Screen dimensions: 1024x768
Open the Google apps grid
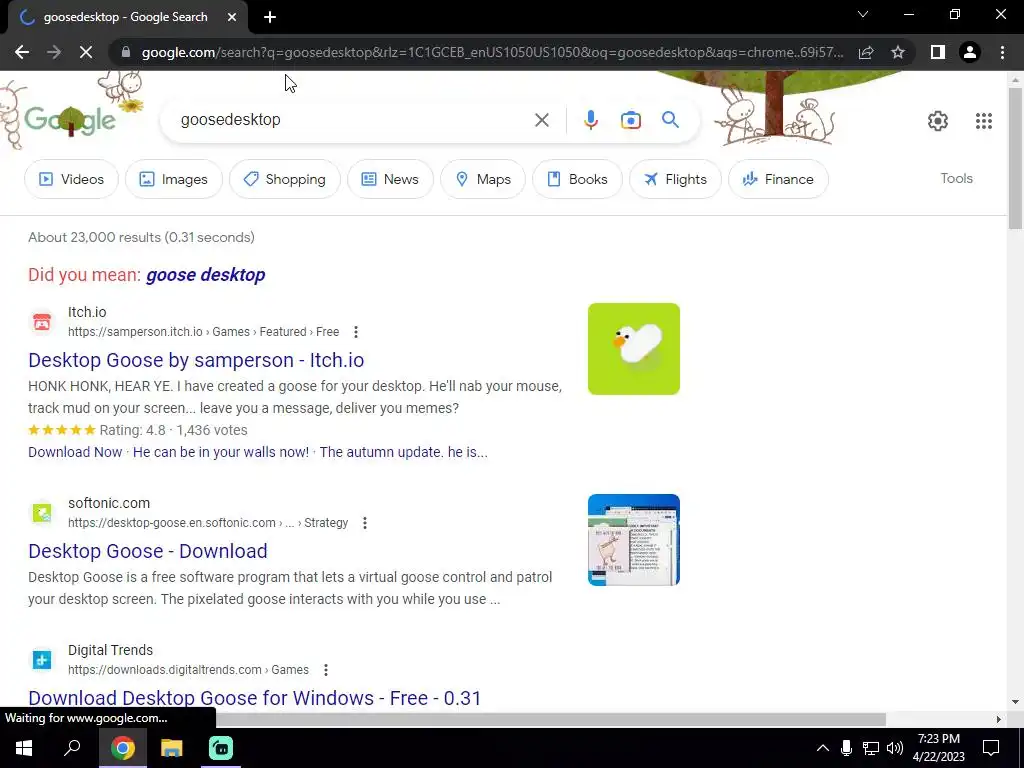tap(984, 121)
